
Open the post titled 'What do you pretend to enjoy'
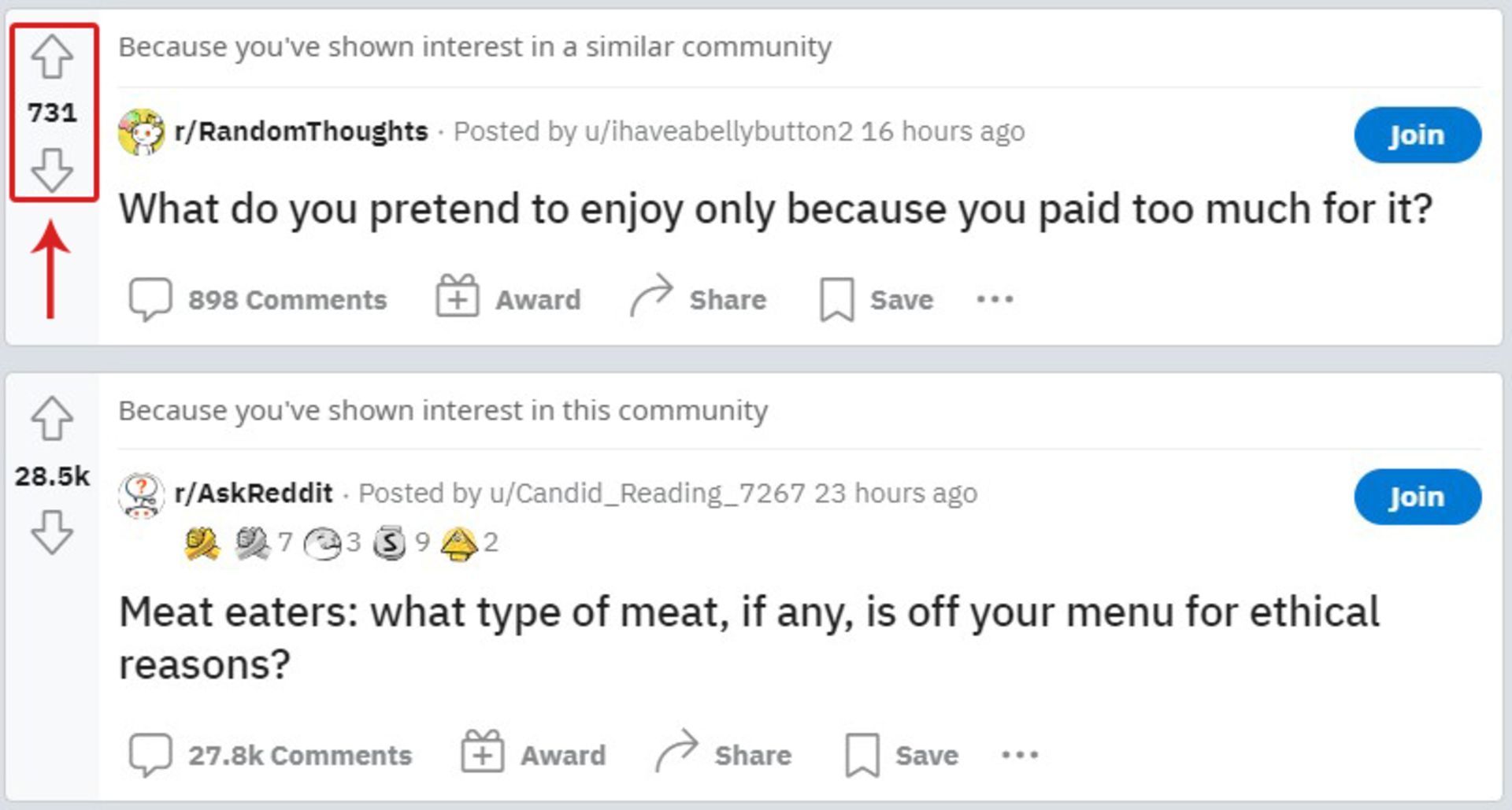(776, 209)
